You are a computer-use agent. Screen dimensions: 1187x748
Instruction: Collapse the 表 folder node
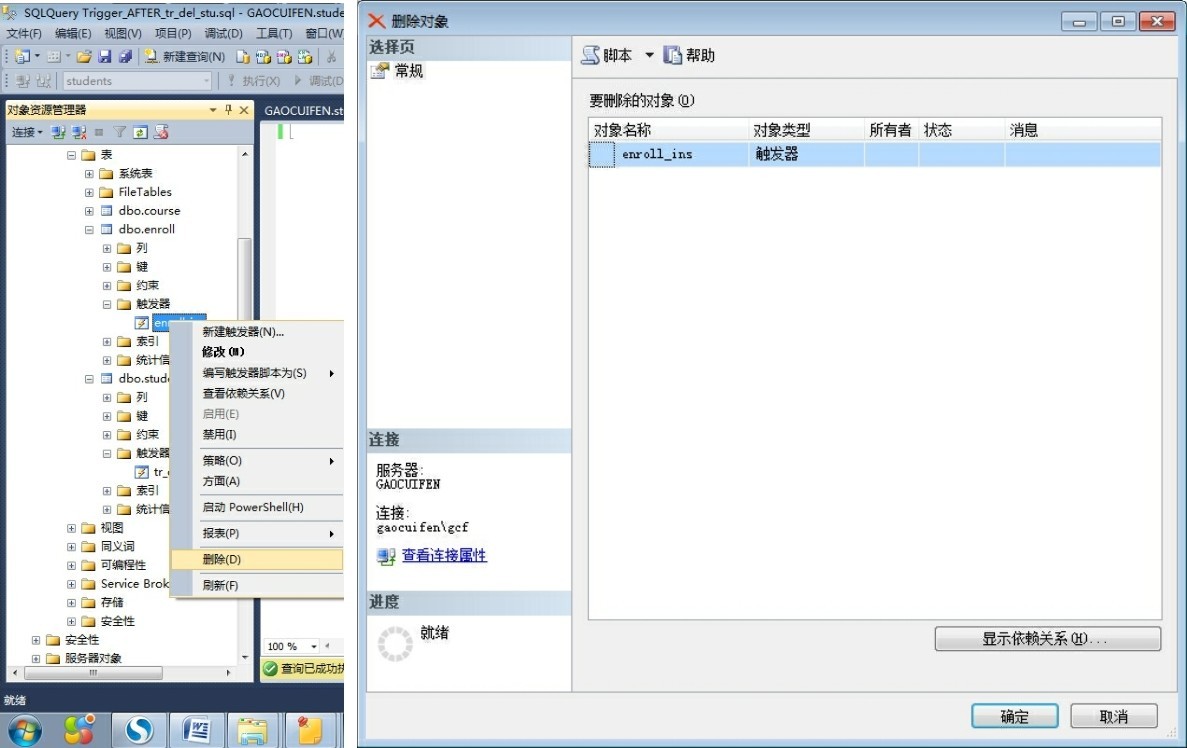[x=71, y=155]
